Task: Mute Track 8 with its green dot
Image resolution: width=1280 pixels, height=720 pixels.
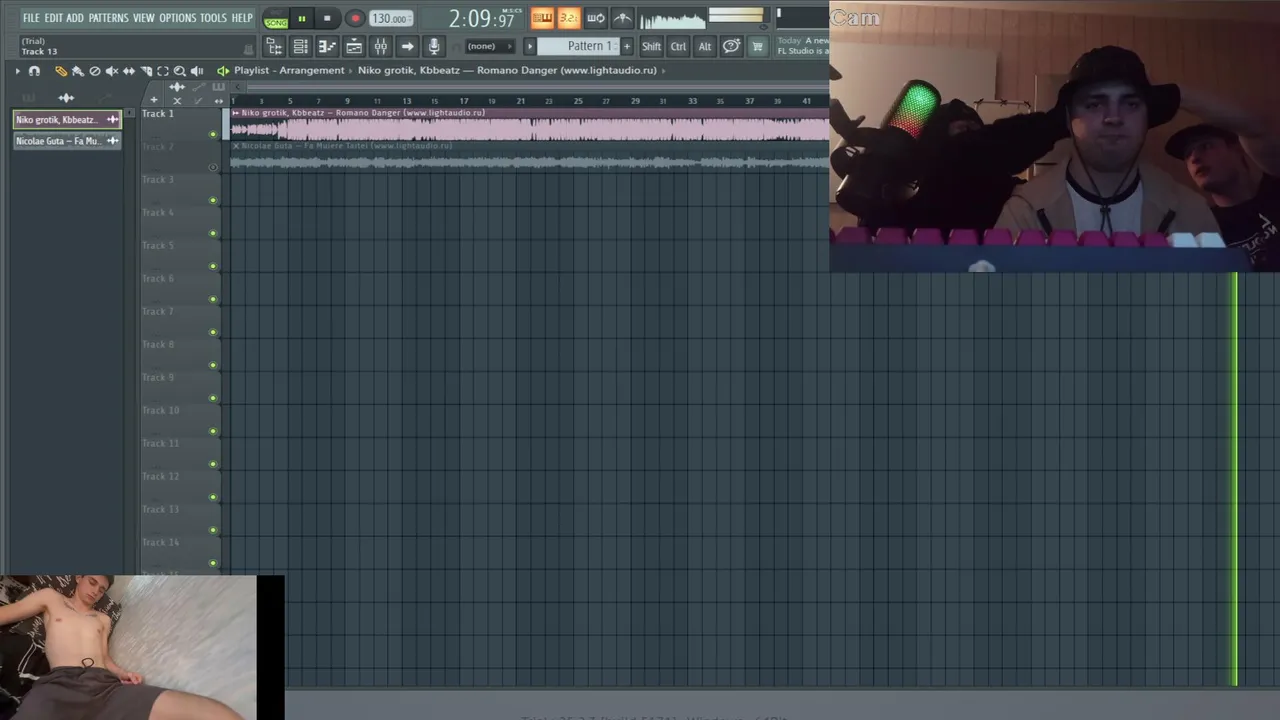Action: tap(213, 365)
